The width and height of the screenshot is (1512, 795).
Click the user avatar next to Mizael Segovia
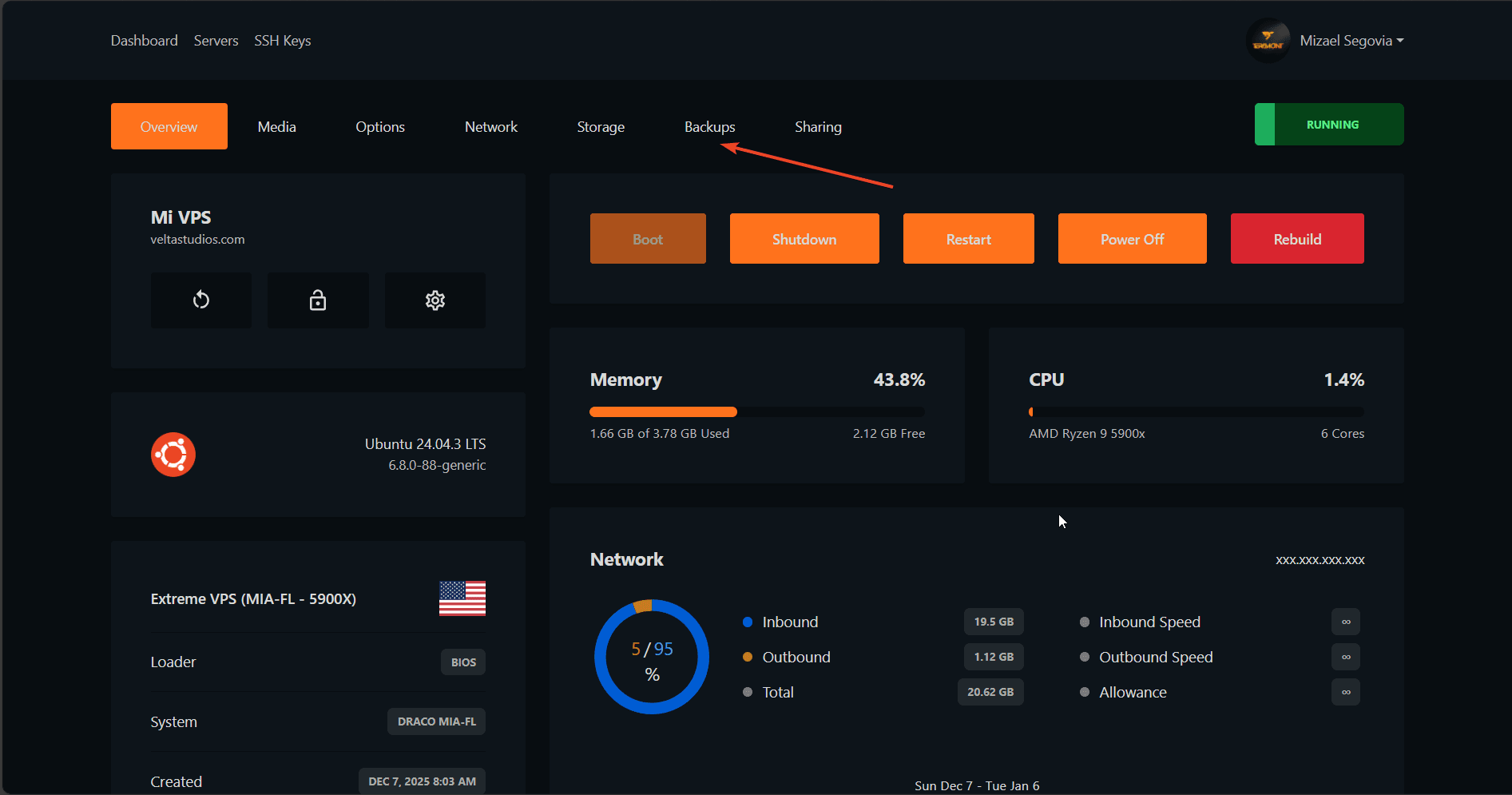tap(1268, 41)
